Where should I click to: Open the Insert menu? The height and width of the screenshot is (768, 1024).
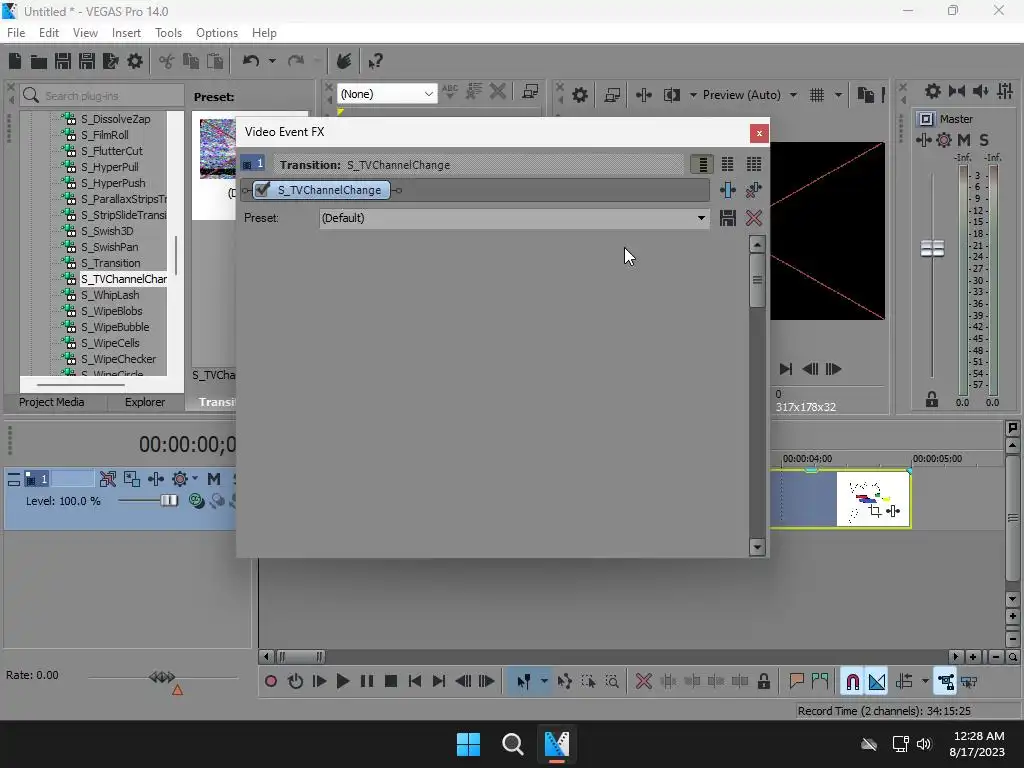click(x=126, y=33)
